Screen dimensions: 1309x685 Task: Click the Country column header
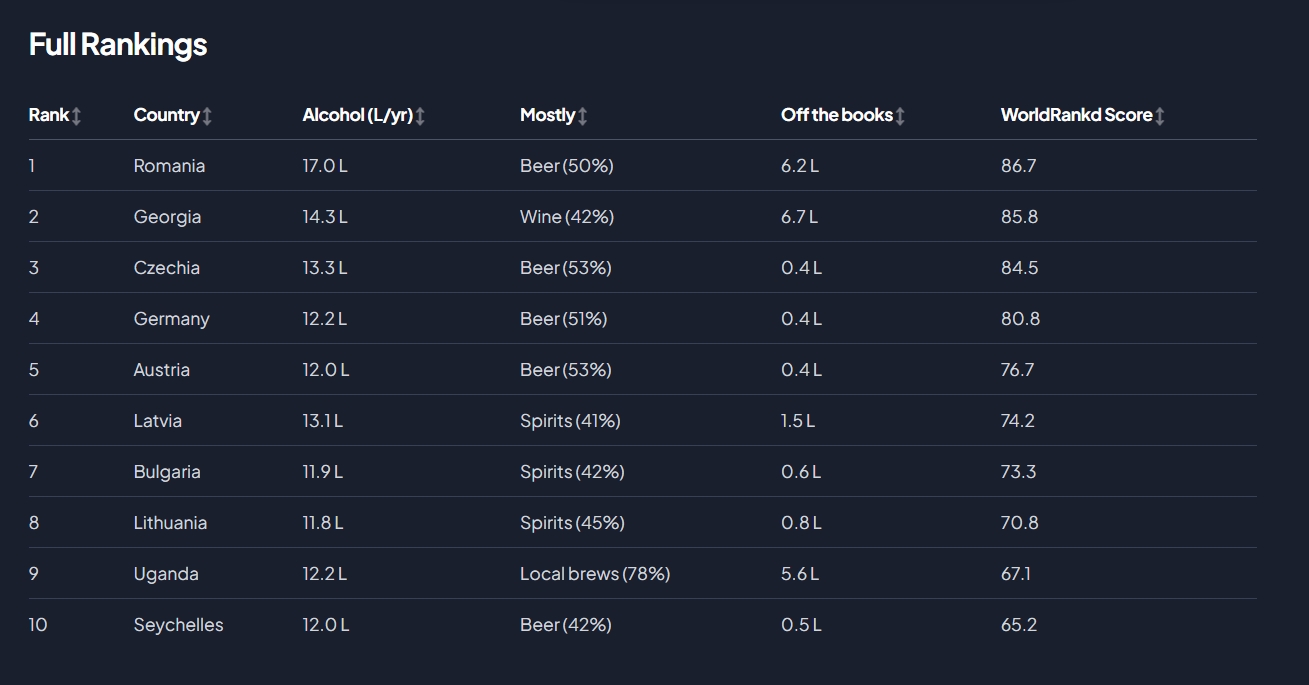click(x=167, y=115)
